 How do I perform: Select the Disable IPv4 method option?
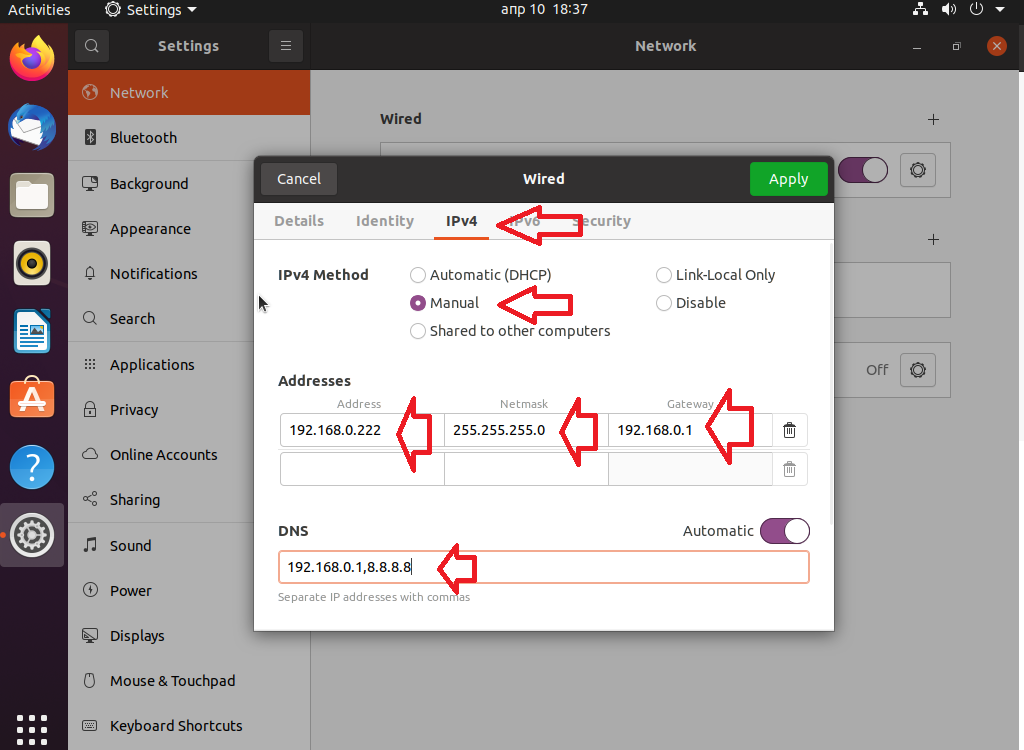point(664,303)
